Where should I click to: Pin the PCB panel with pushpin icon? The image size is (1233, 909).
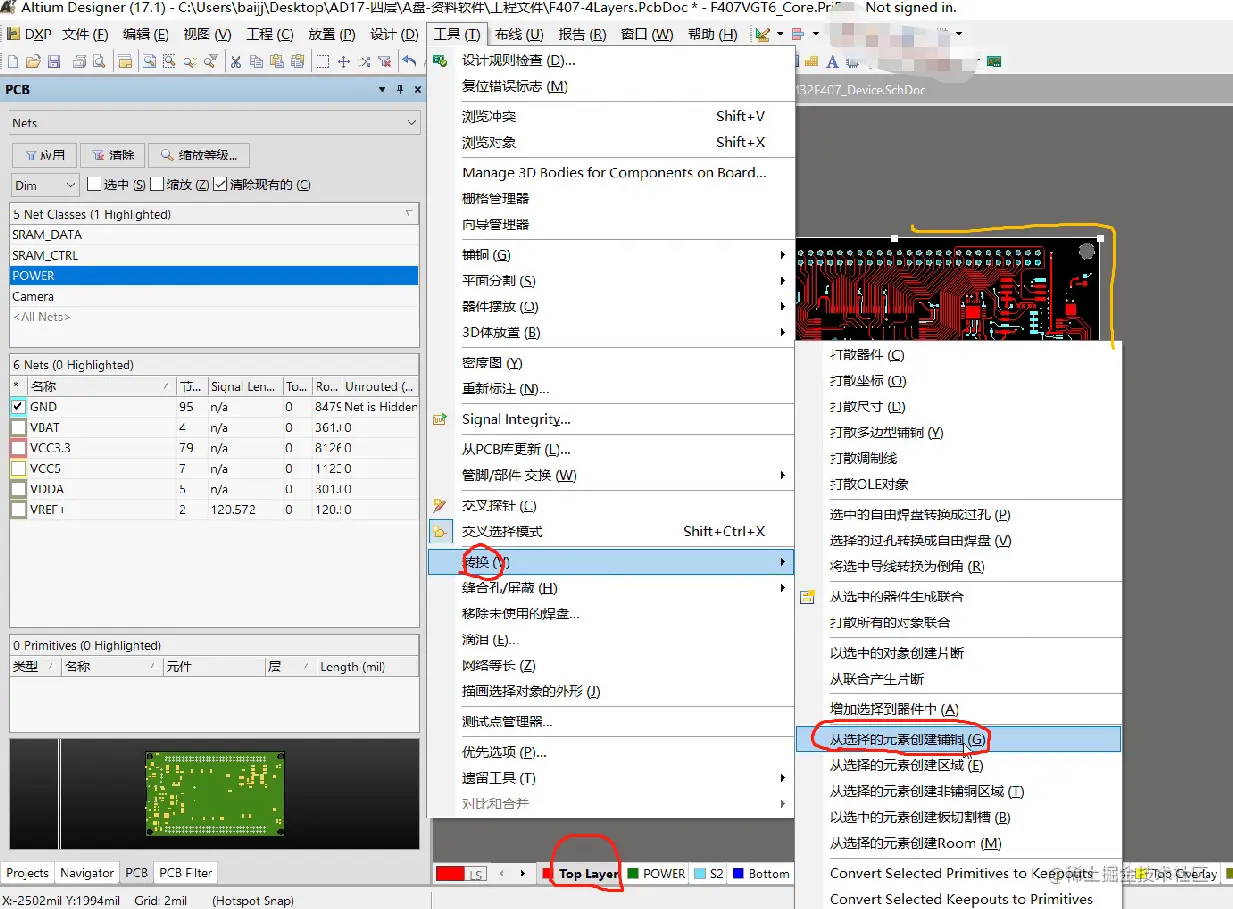[400, 89]
